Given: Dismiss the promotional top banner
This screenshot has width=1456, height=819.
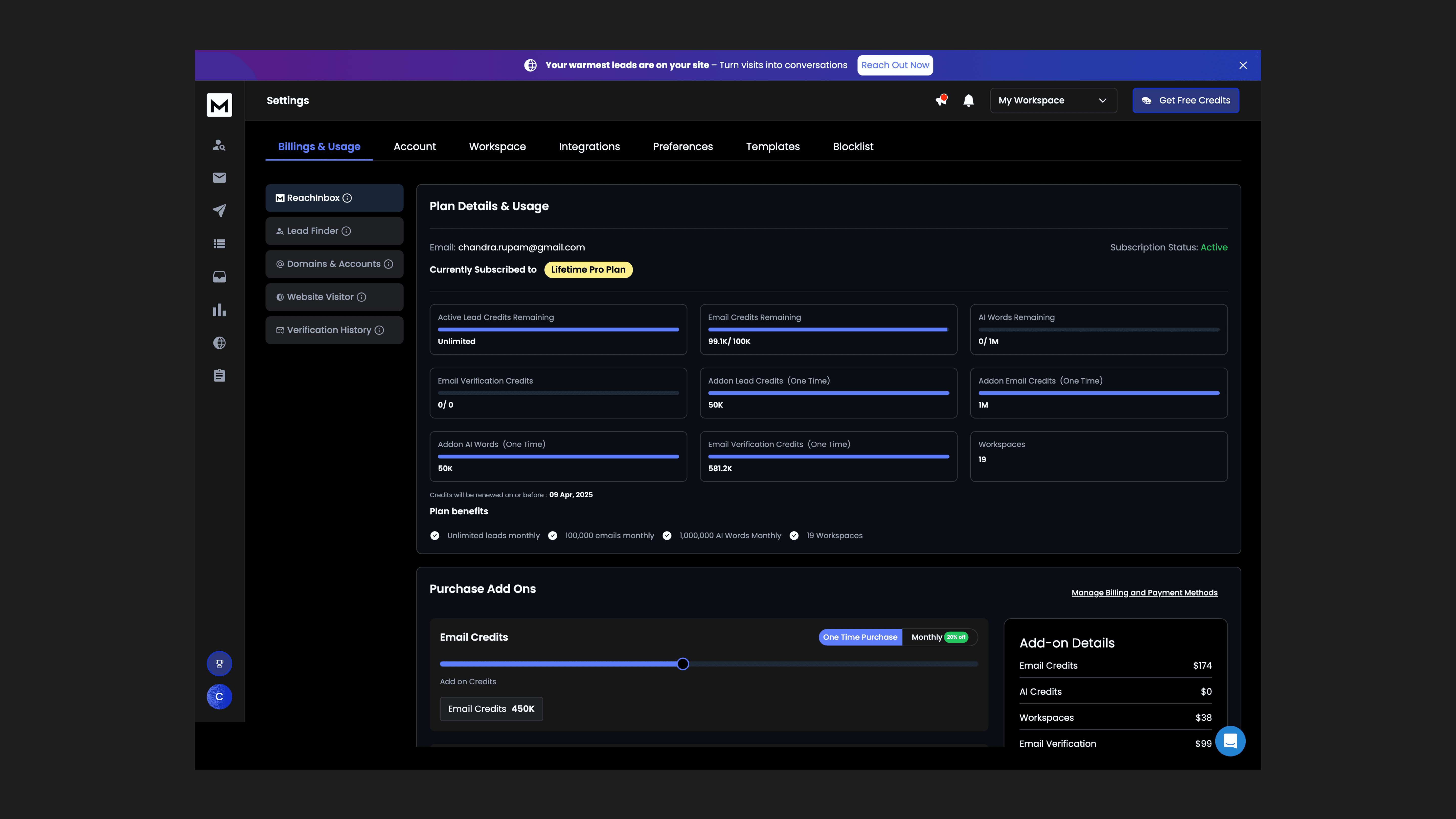Looking at the screenshot, I should 1243,65.
